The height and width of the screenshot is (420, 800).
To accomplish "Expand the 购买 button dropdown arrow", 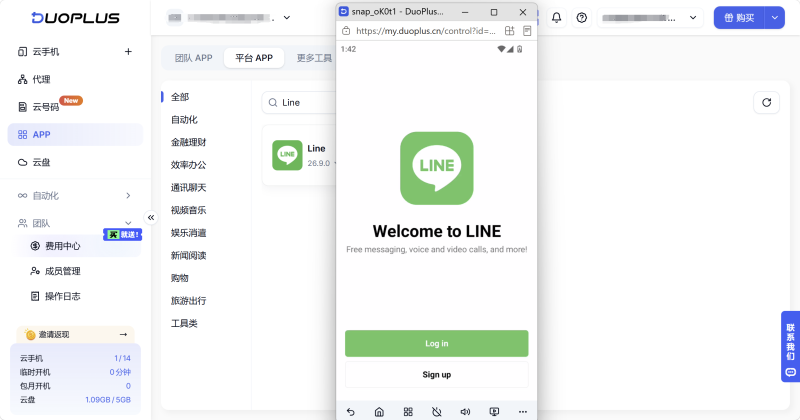I will pos(774,18).
